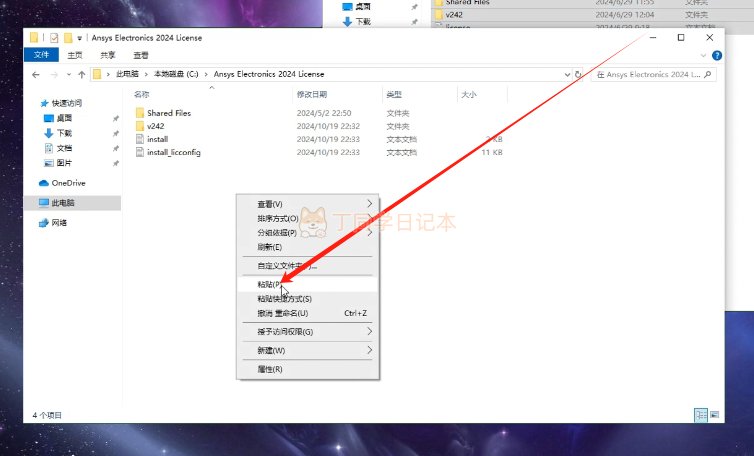
Task: Choose 刷新(E) in context menu
Action: pos(307,247)
